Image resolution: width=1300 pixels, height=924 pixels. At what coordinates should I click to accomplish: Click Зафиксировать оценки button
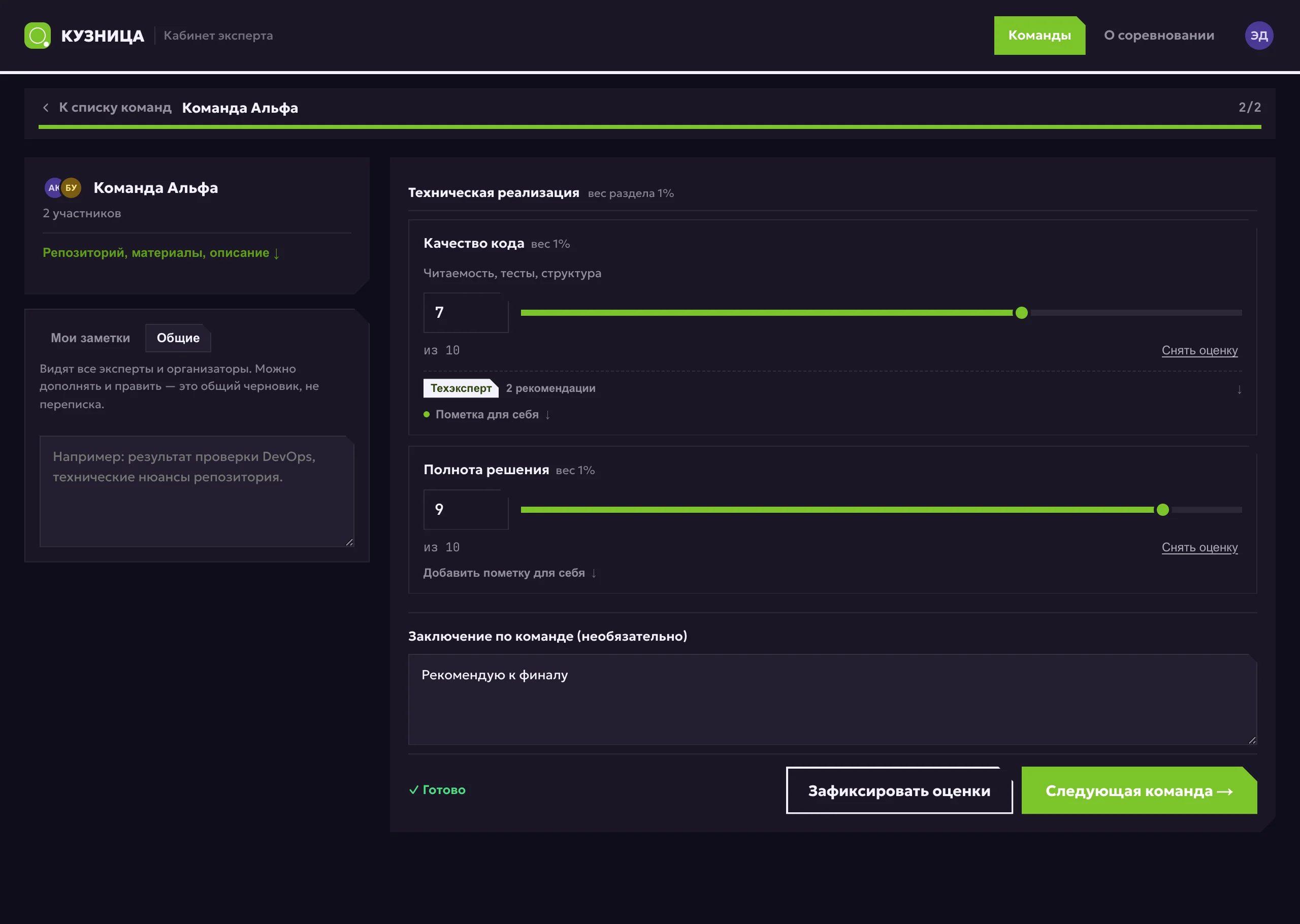(x=899, y=790)
